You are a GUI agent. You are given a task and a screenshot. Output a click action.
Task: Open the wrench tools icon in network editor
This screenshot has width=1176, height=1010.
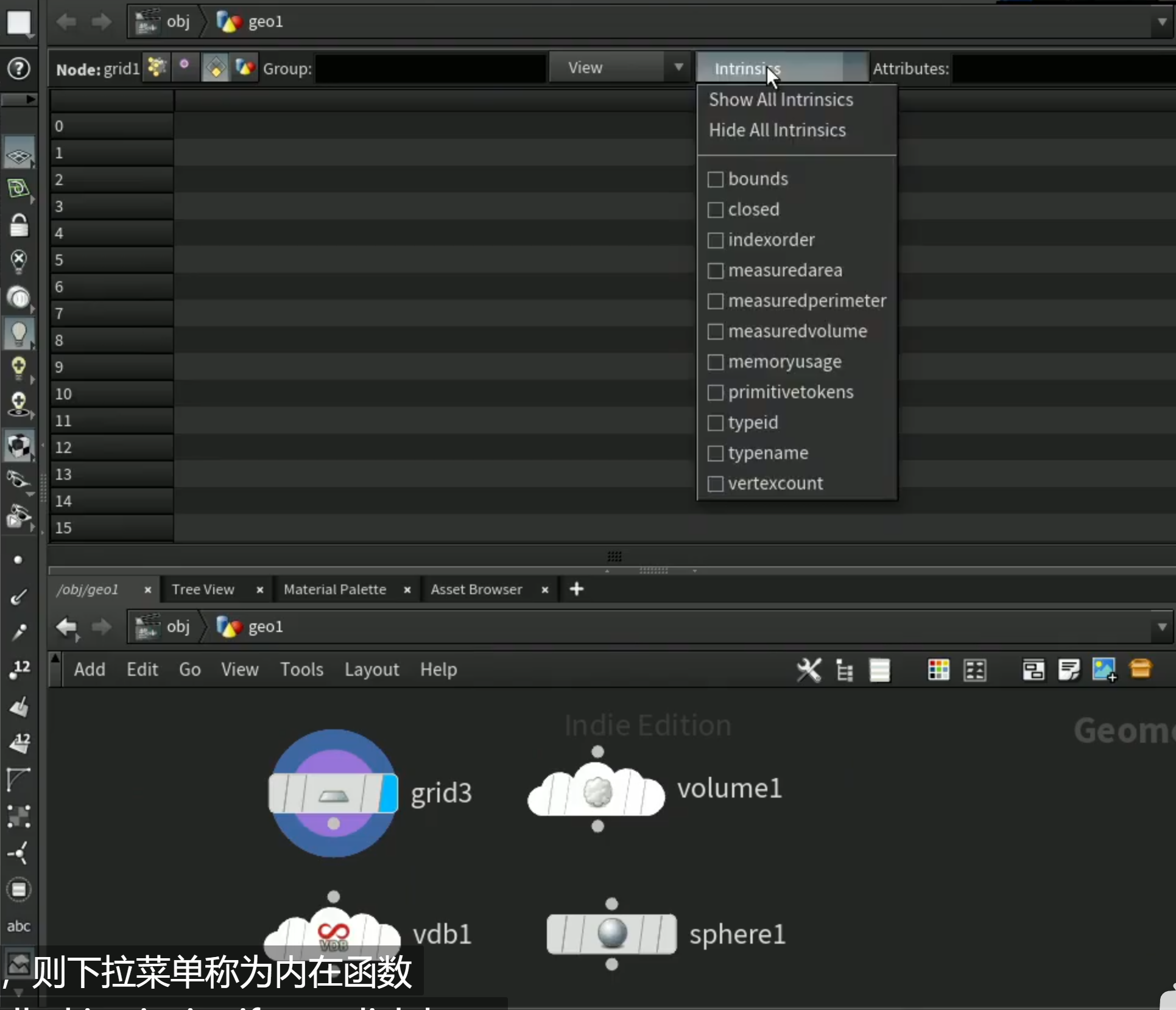[809, 670]
